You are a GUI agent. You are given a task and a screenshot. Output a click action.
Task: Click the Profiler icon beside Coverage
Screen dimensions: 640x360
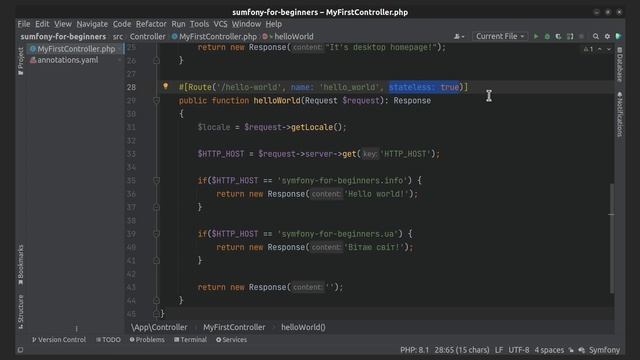[570, 36]
